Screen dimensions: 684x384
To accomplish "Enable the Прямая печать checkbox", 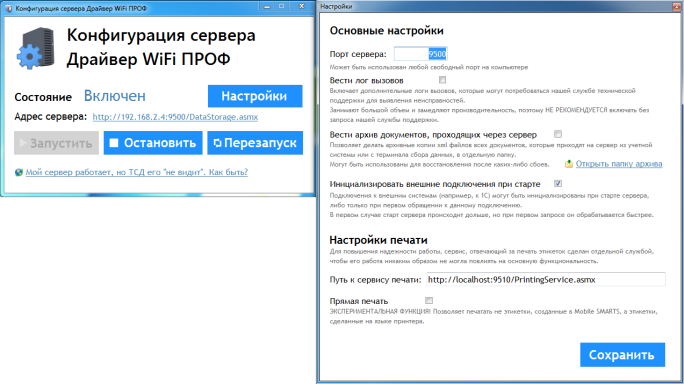I will [429, 301].
